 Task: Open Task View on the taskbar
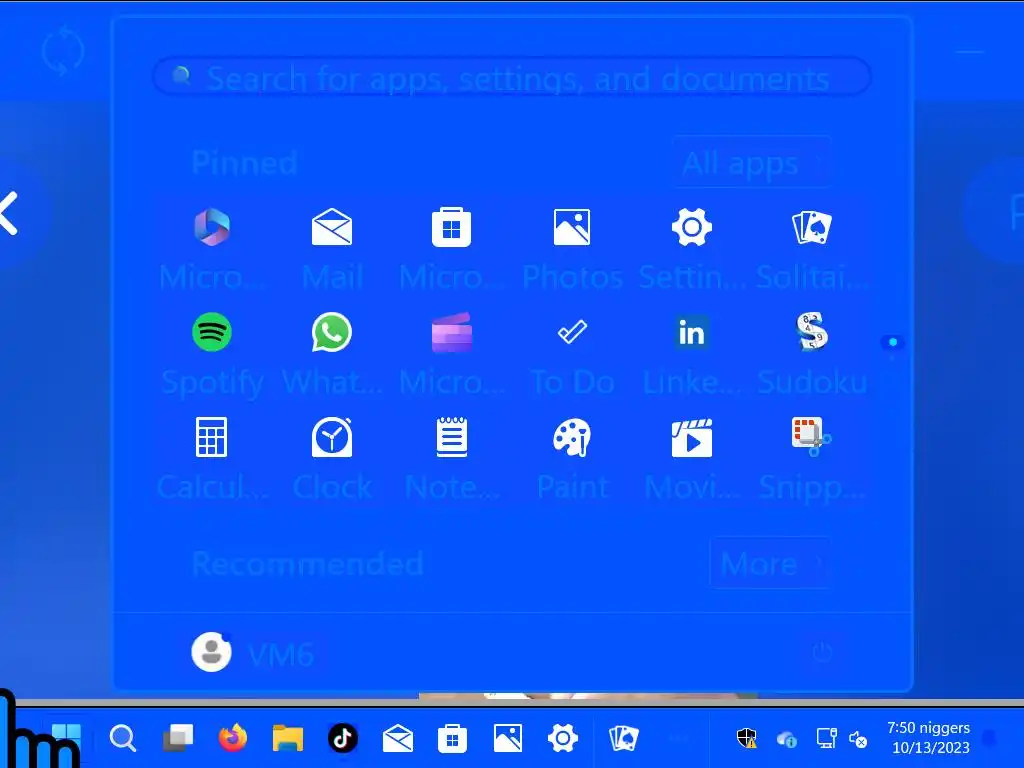pos(178,739)
